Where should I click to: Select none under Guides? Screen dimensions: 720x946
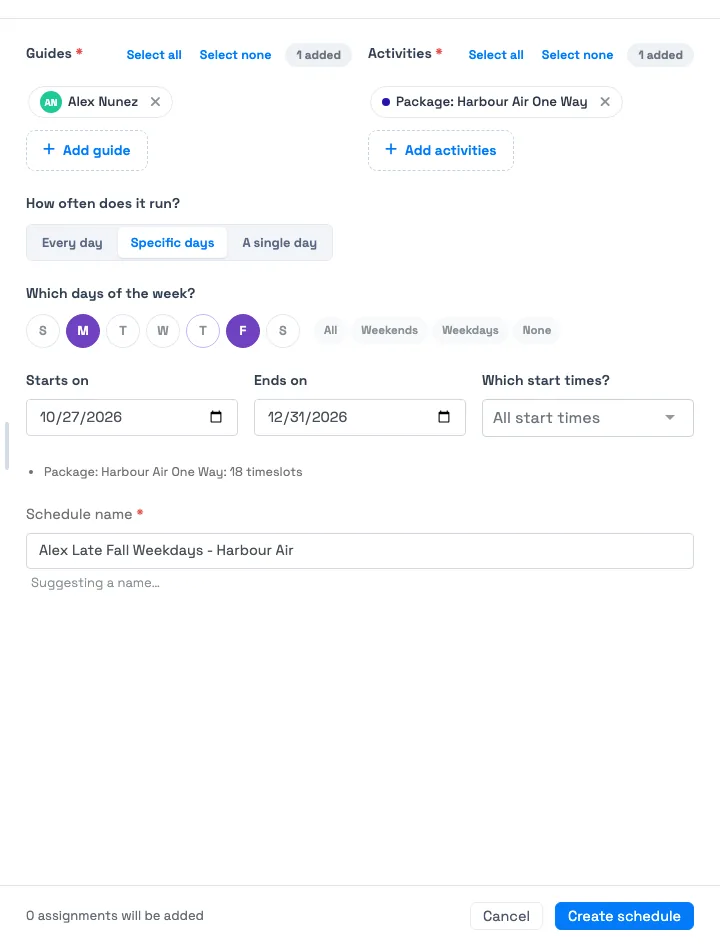pos(235,55)
